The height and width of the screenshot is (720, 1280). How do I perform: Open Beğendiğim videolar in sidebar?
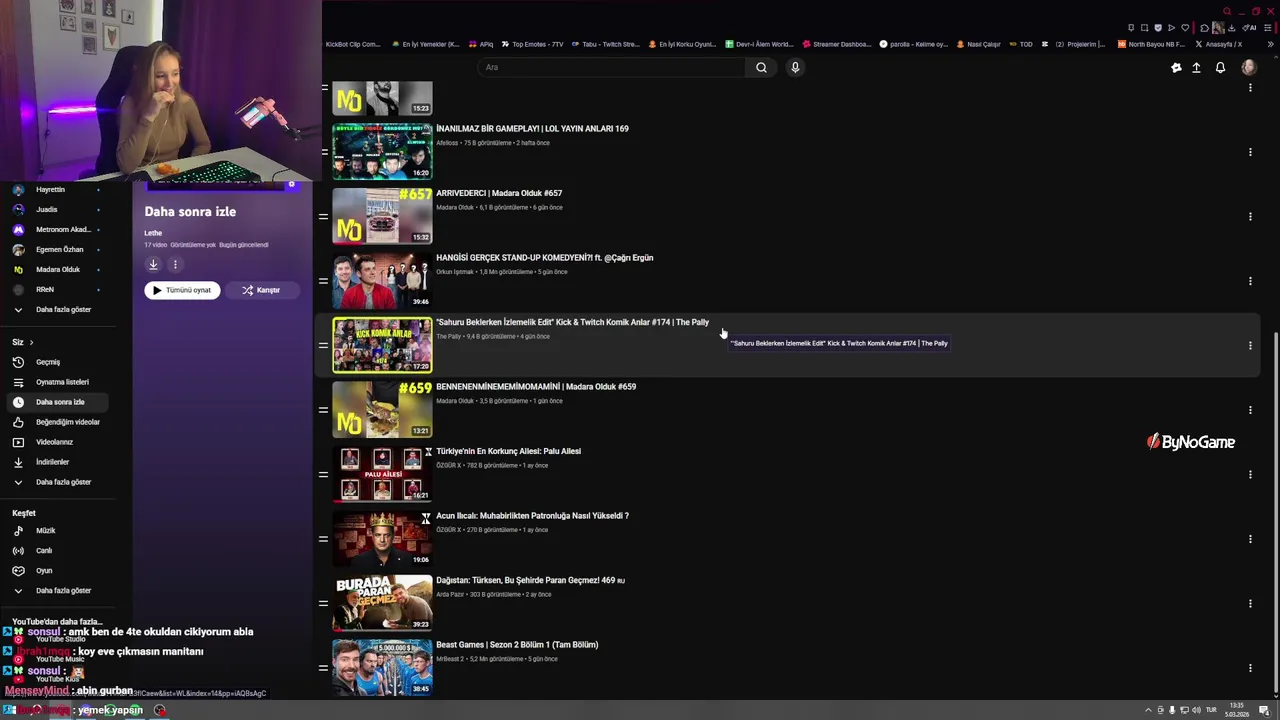point(58,422)
